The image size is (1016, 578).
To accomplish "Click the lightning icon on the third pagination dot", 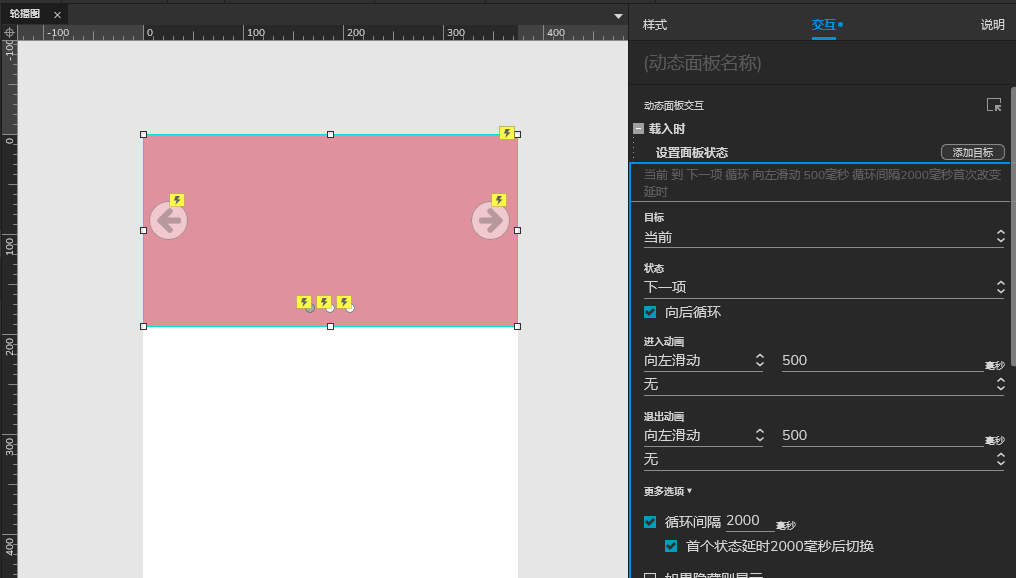I will (x=345, y=301).
